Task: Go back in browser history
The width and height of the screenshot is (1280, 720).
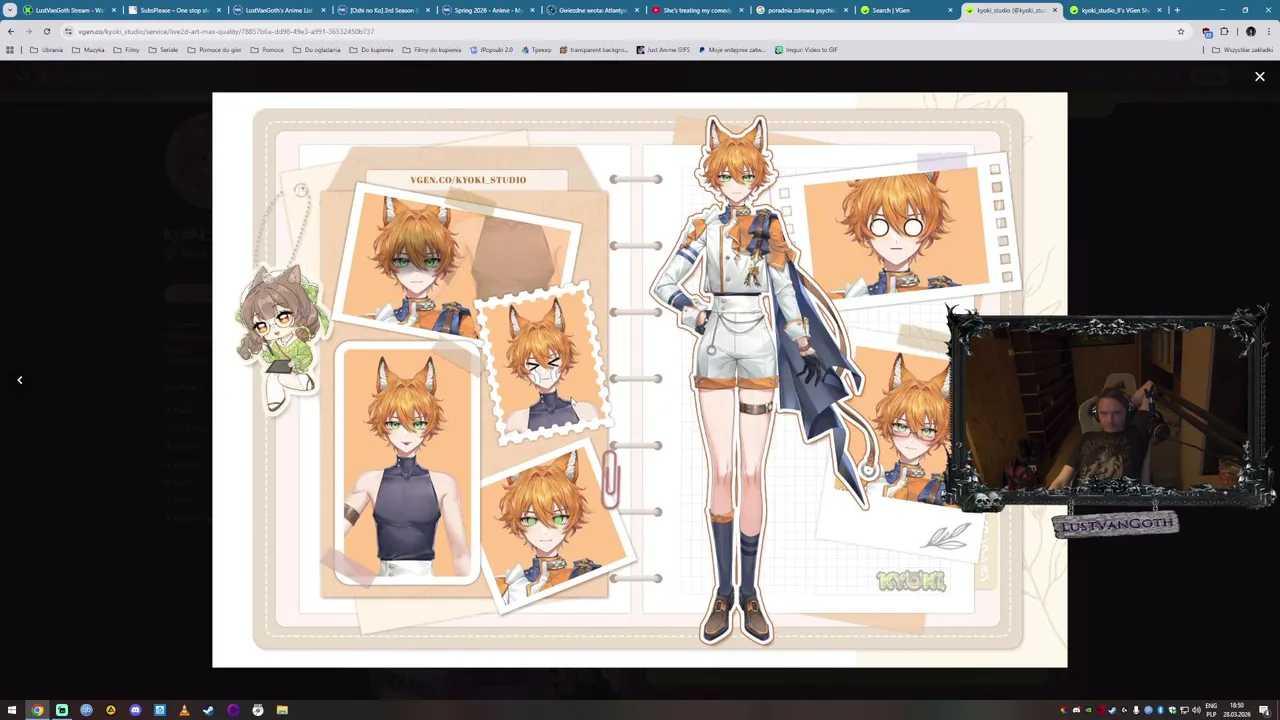Action: (11, 31)
